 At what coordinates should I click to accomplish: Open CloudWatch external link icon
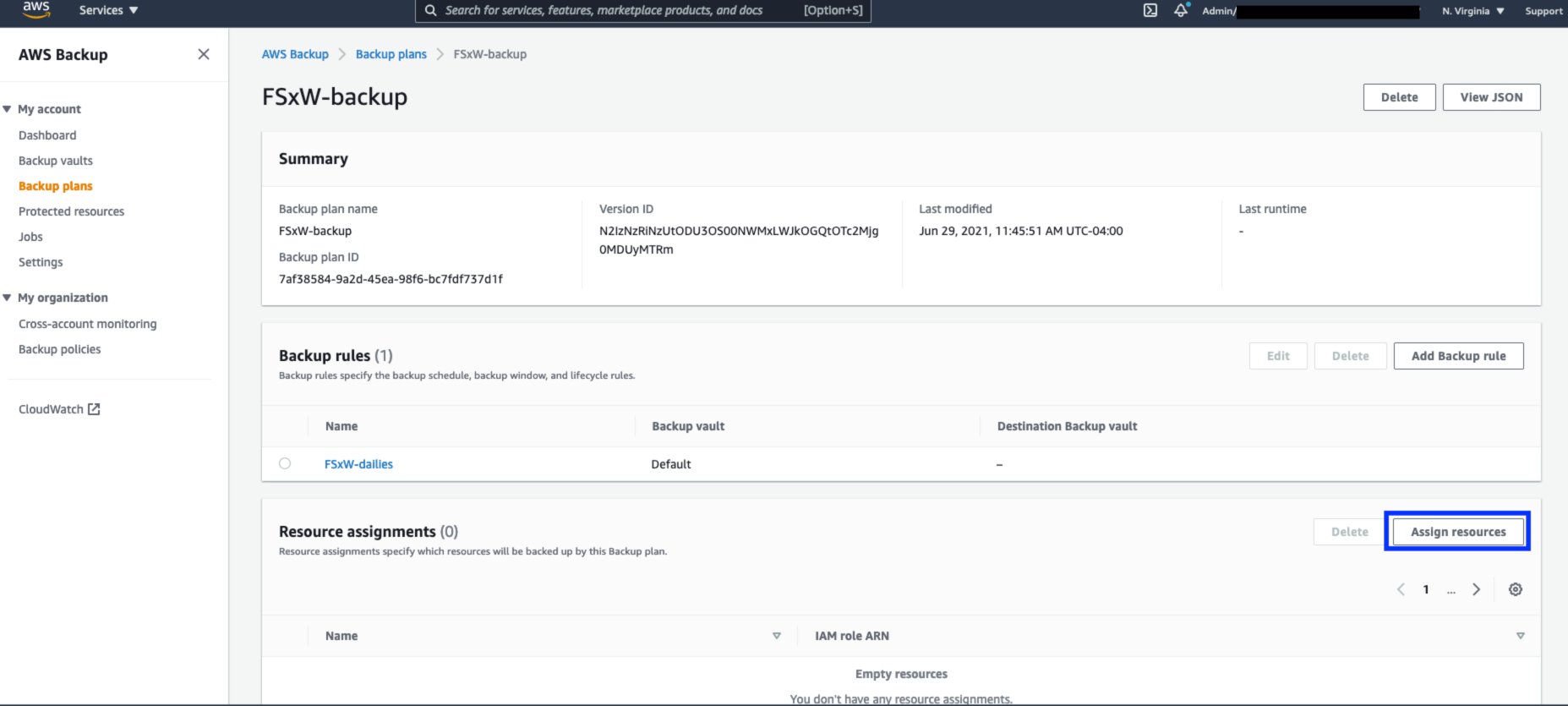tap(94, 409)
